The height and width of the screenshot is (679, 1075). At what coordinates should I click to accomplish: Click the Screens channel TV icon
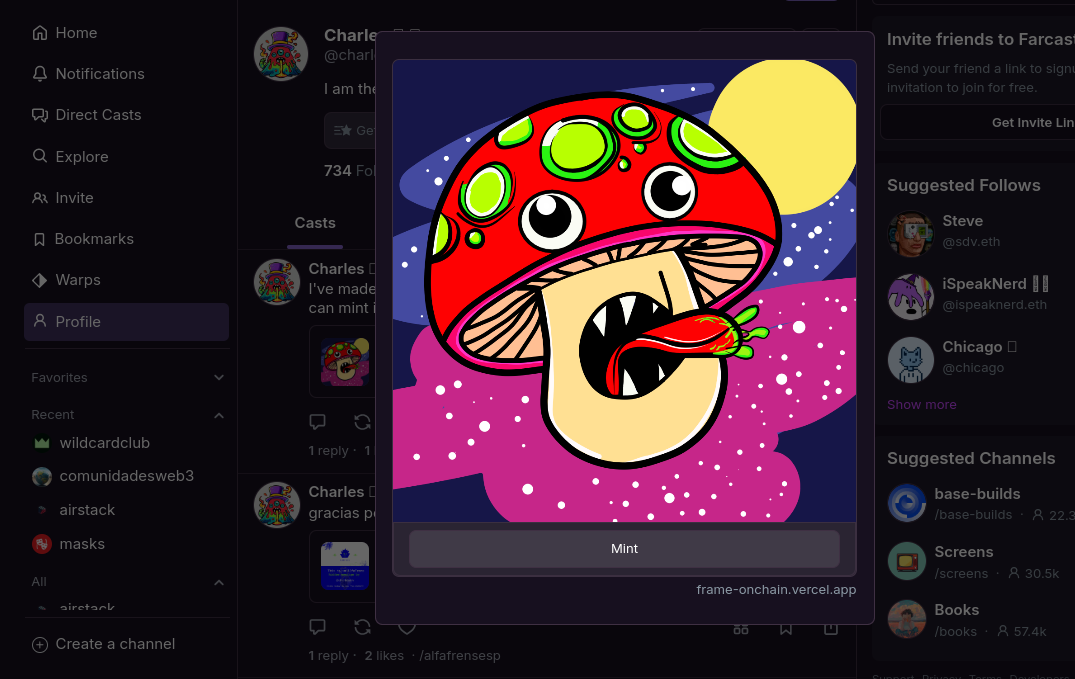click(907, 561)
